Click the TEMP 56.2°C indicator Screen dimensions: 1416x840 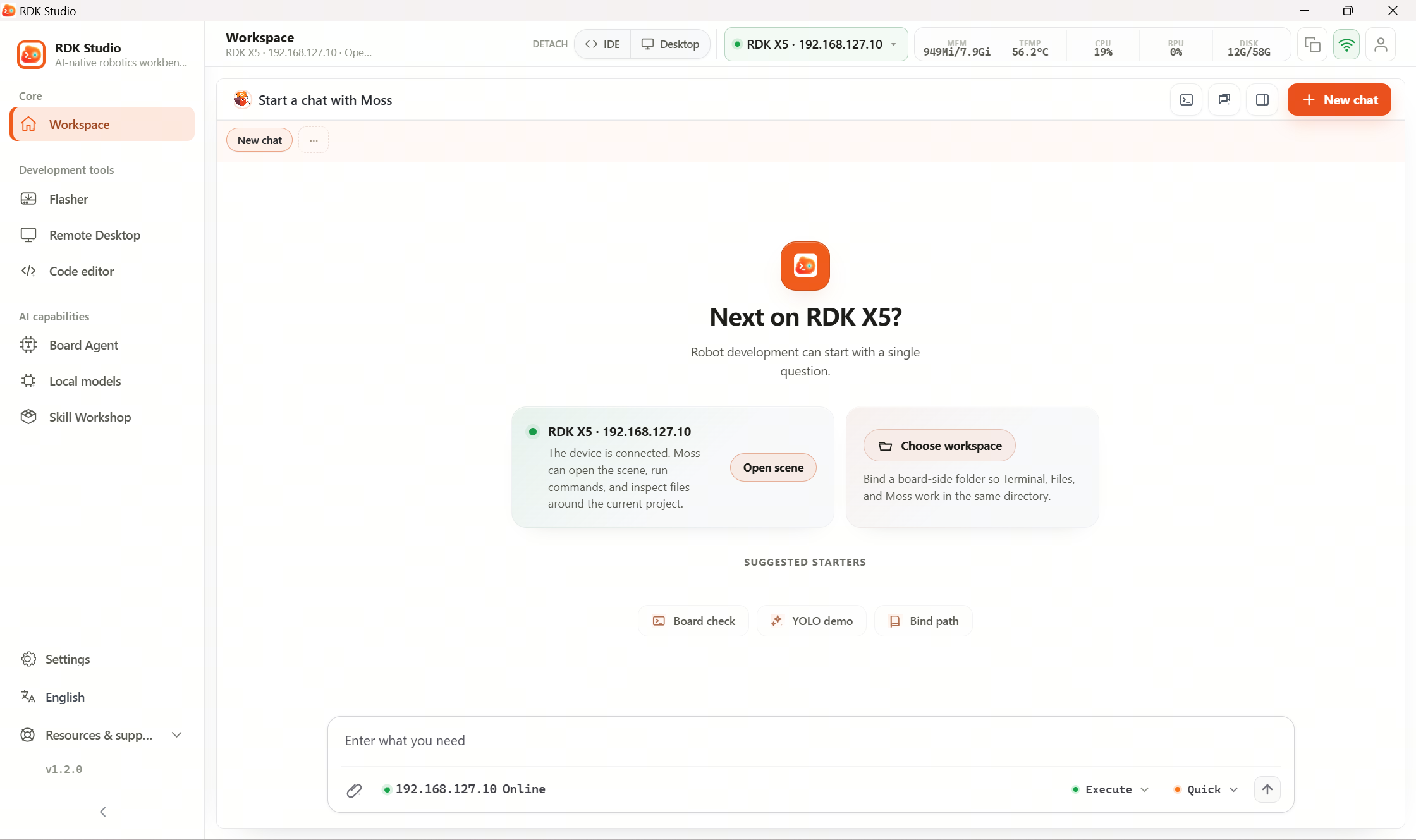pyautogui.click(x=1030, y=48)
